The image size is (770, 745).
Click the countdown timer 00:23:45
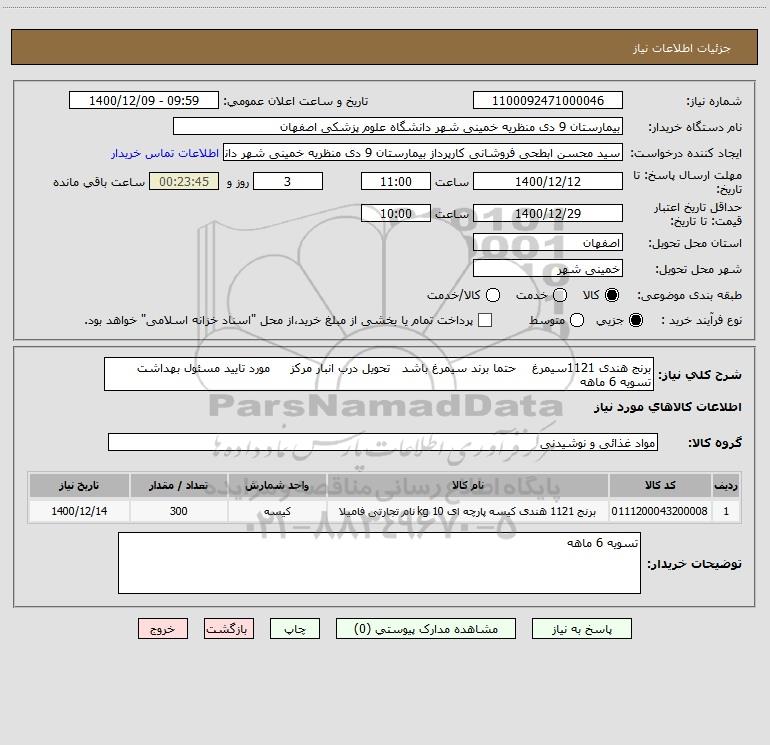pyautogui.click(x=184, y=181)
